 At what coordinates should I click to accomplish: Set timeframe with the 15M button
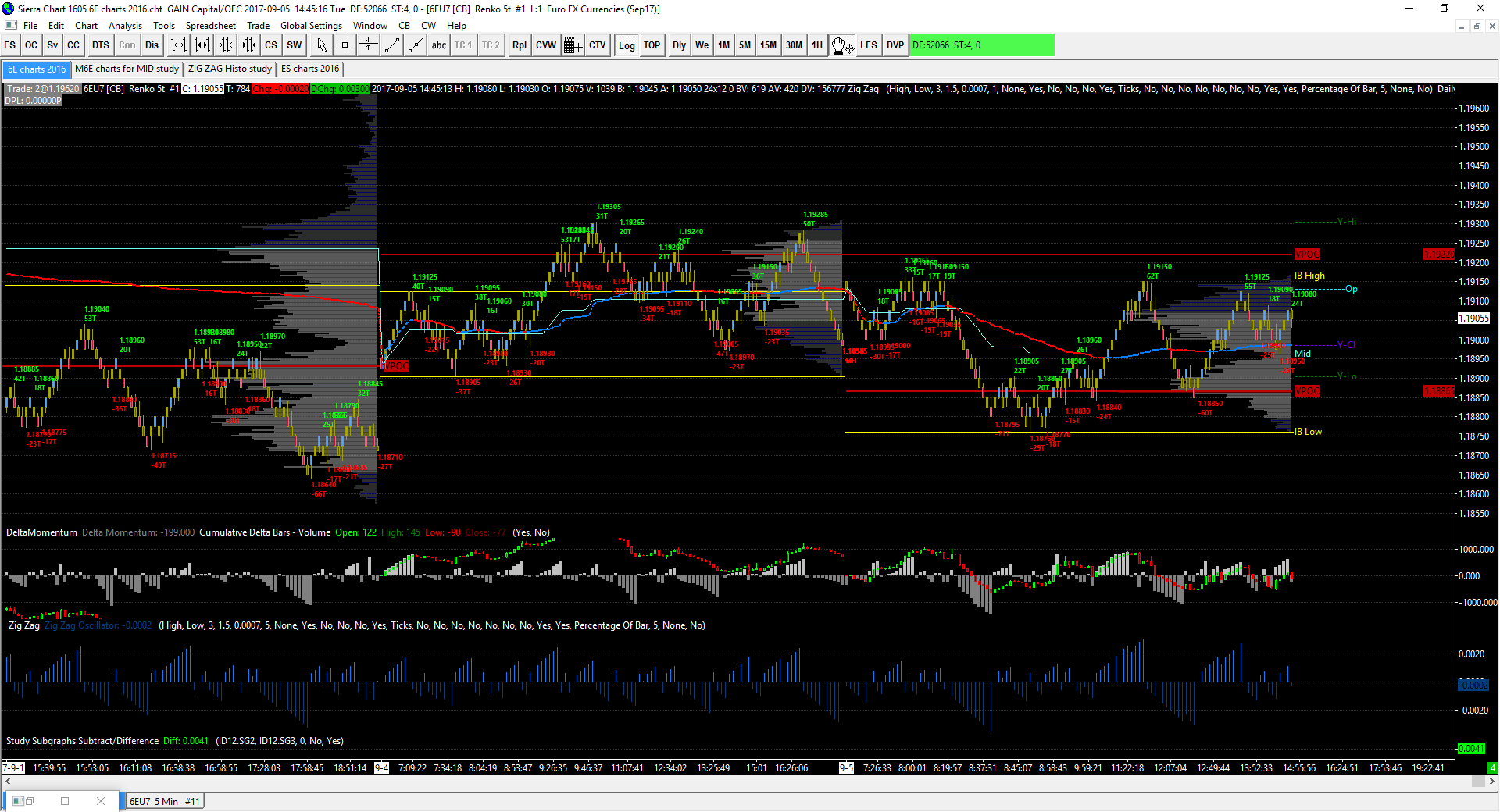768,45
